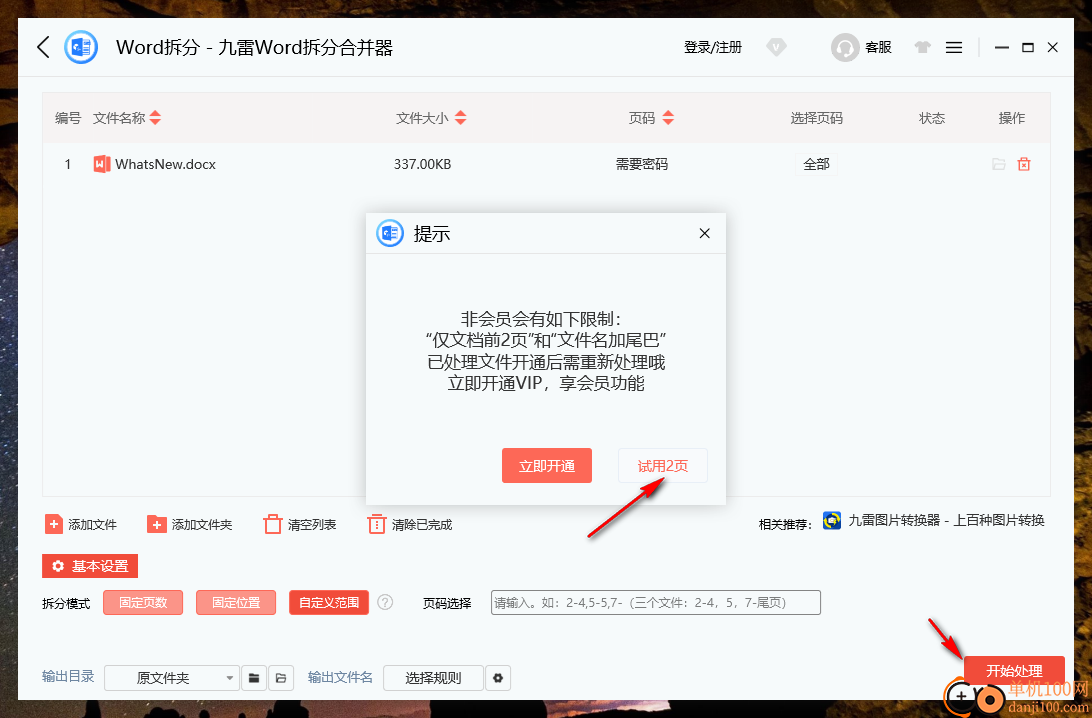Viewport: 1092px width, 718px height.
Task: Open output folder icon for WhatsNew.docx
Action: pyautogui.click(x=999, y=164)
